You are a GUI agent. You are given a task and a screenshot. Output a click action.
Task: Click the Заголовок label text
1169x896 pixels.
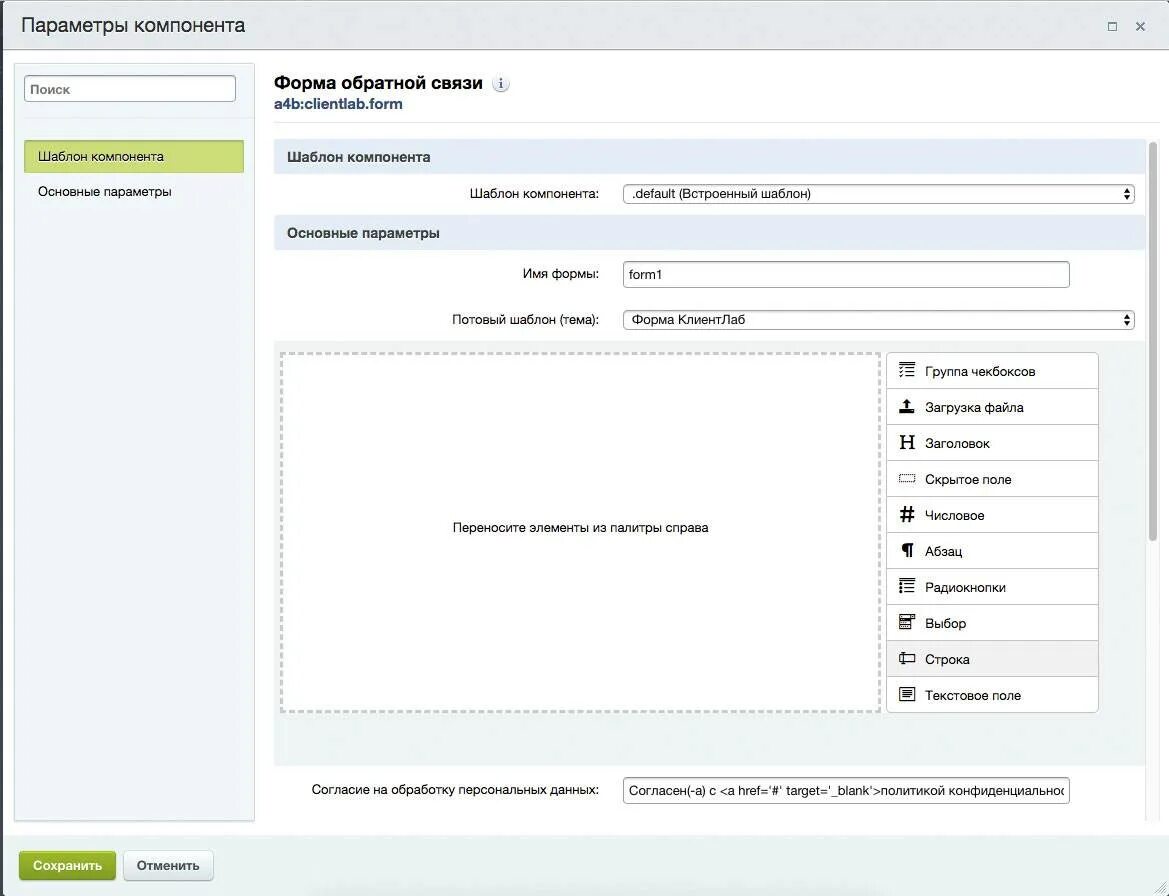click(x=957, y=444)
